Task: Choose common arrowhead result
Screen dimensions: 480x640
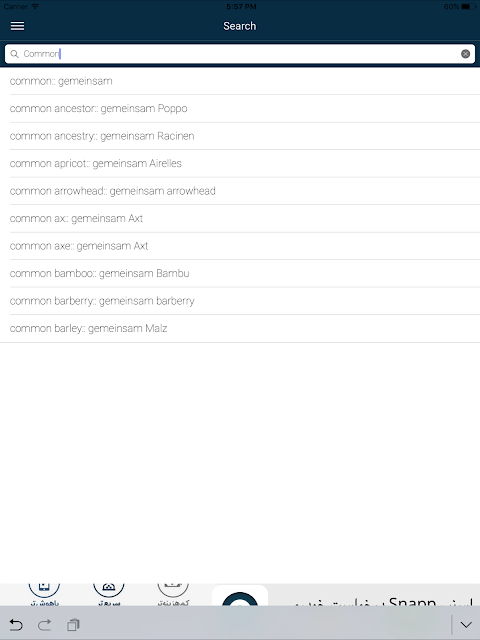Action: pyautogui.click(x=240, y=191)
